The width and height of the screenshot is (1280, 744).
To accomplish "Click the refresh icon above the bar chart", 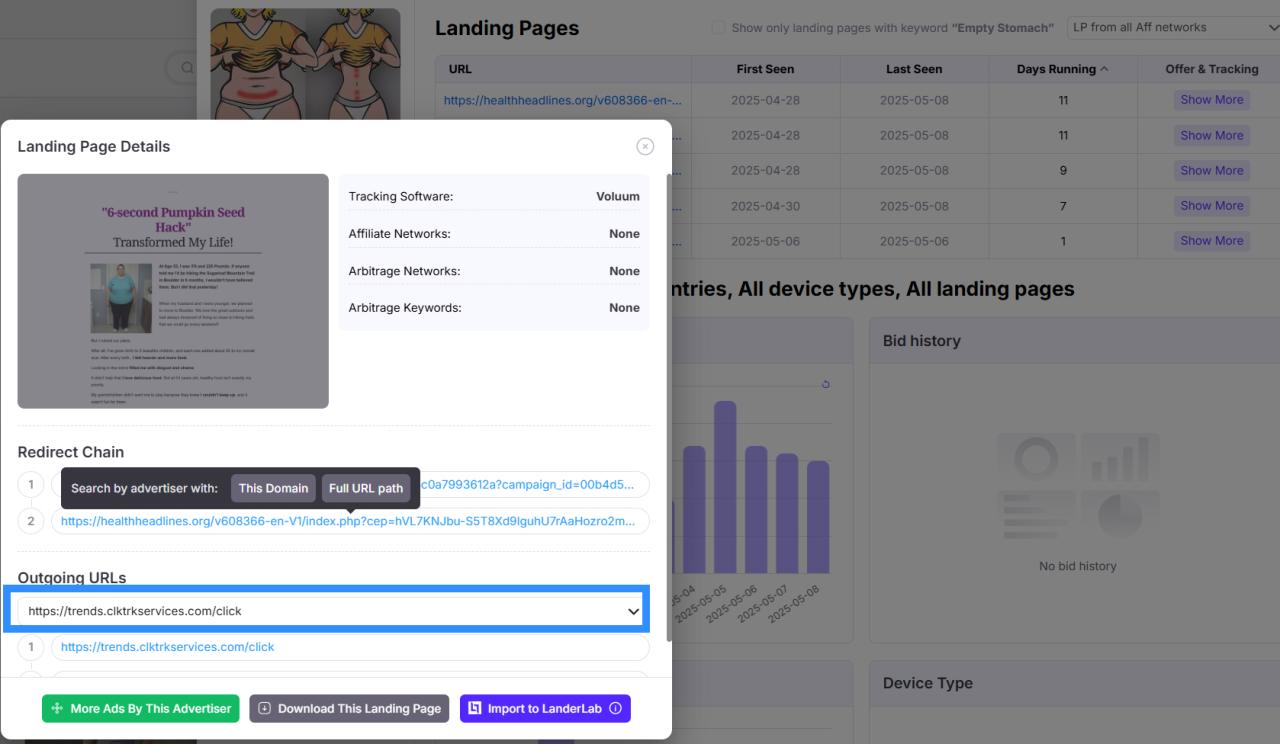I will point(825,385).
